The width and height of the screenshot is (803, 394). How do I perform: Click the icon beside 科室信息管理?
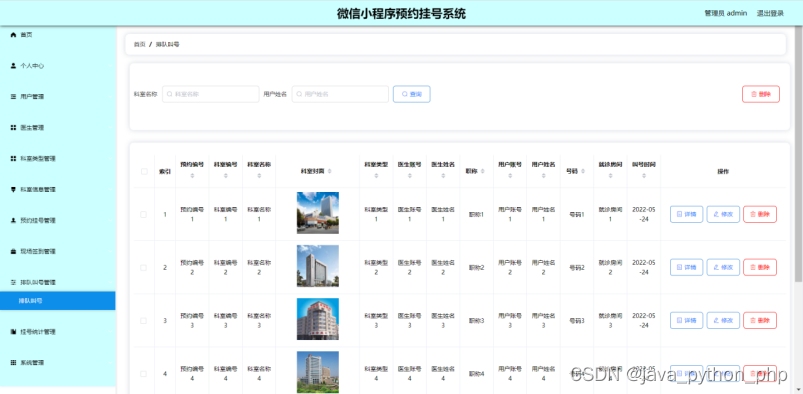point(14,189)
